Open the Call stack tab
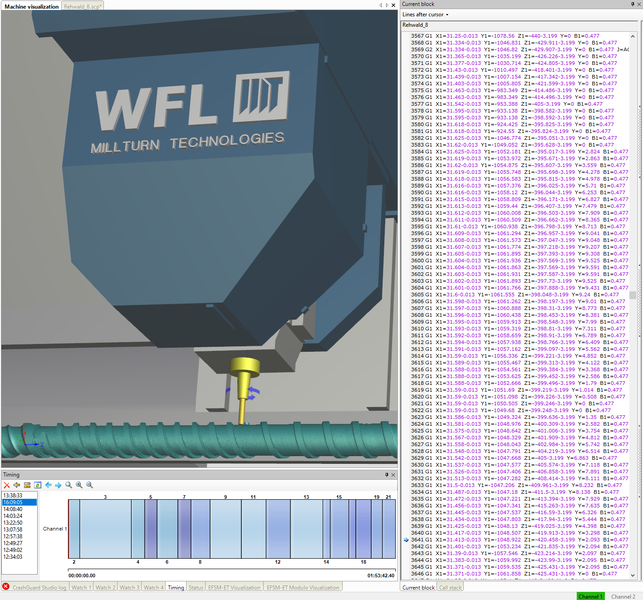This screenshot has width=643, height=600. pos(450,587)
